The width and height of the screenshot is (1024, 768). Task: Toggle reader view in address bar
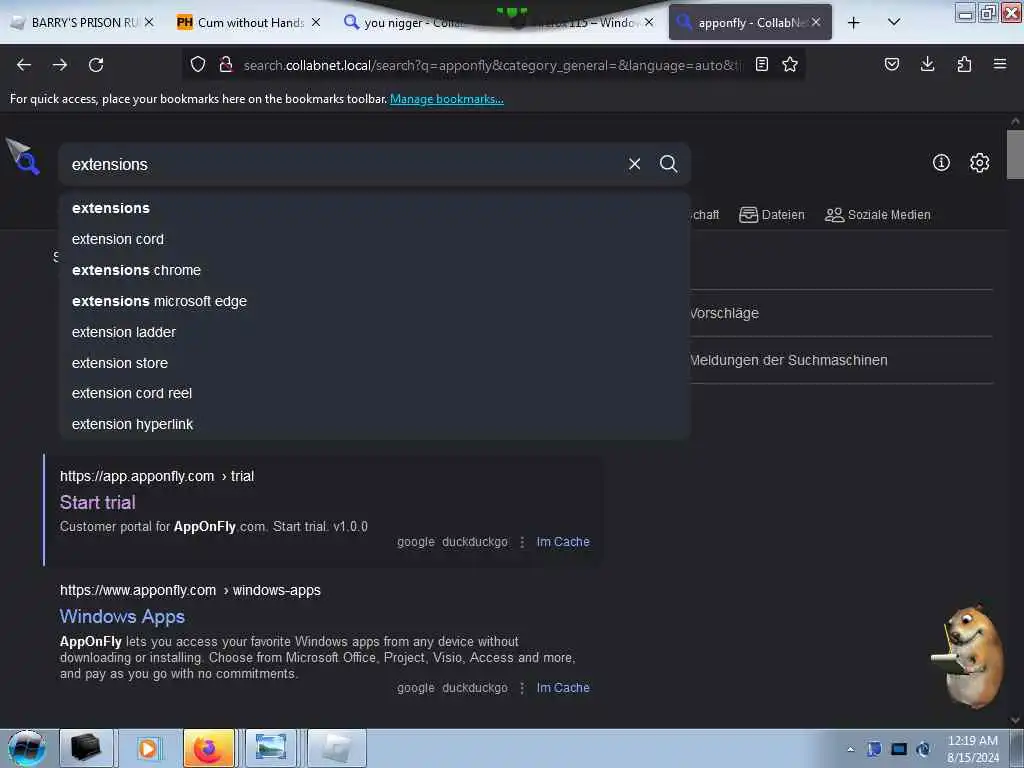pos(761,64)
